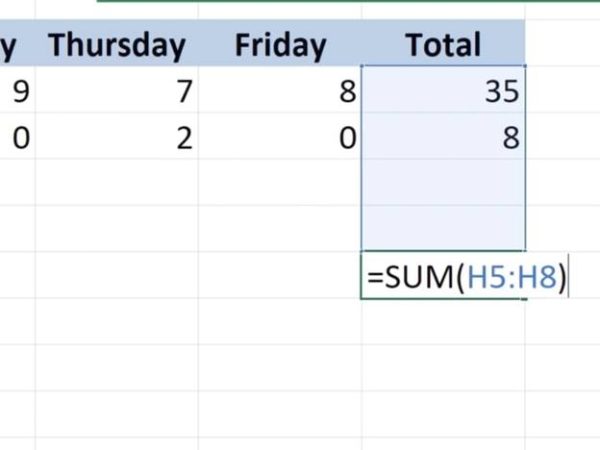
Task: Select second empty Total cell above formula
Action: tap(443, 228)
